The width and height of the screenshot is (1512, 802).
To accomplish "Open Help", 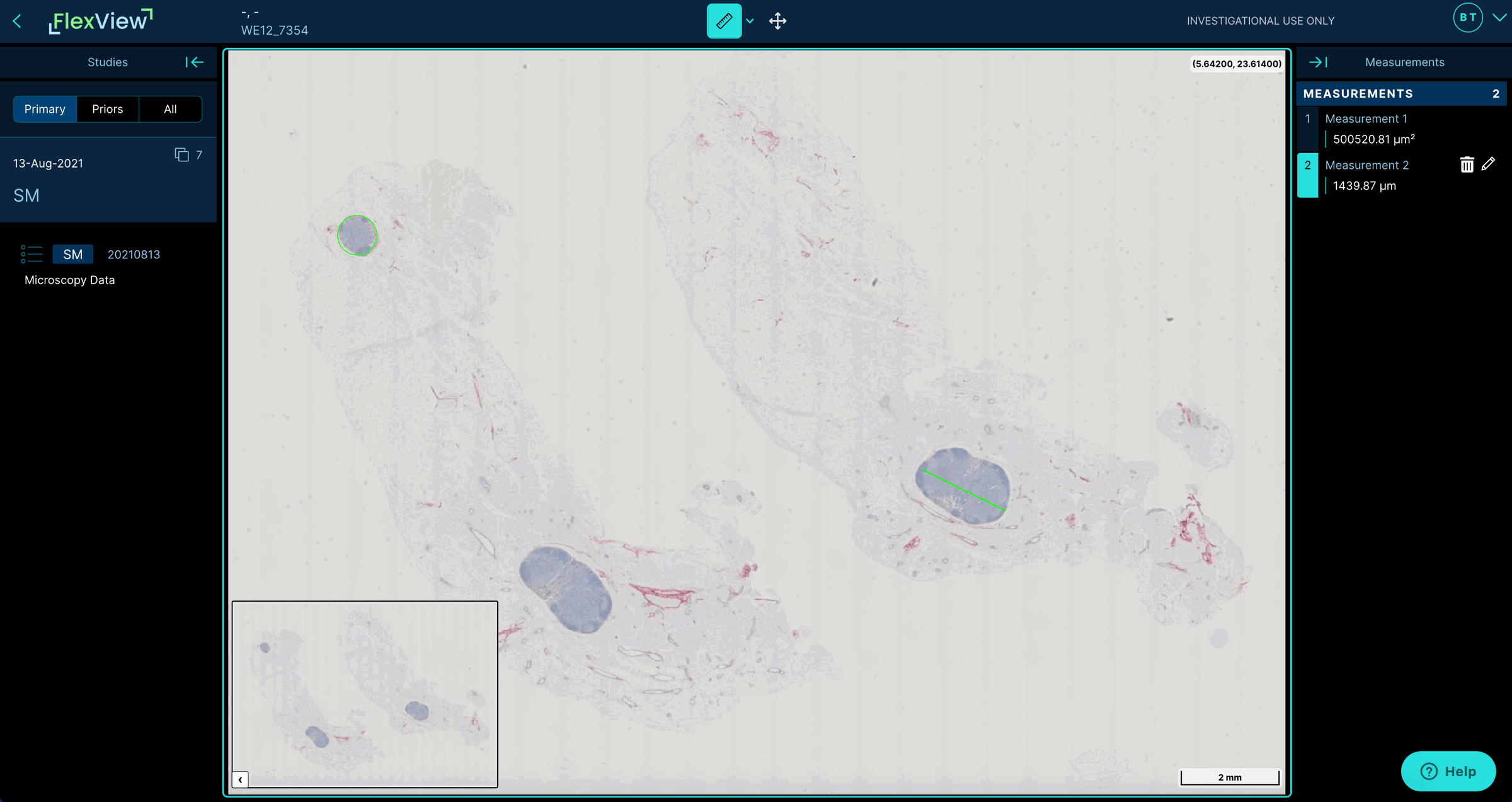I will point(1448,771).
